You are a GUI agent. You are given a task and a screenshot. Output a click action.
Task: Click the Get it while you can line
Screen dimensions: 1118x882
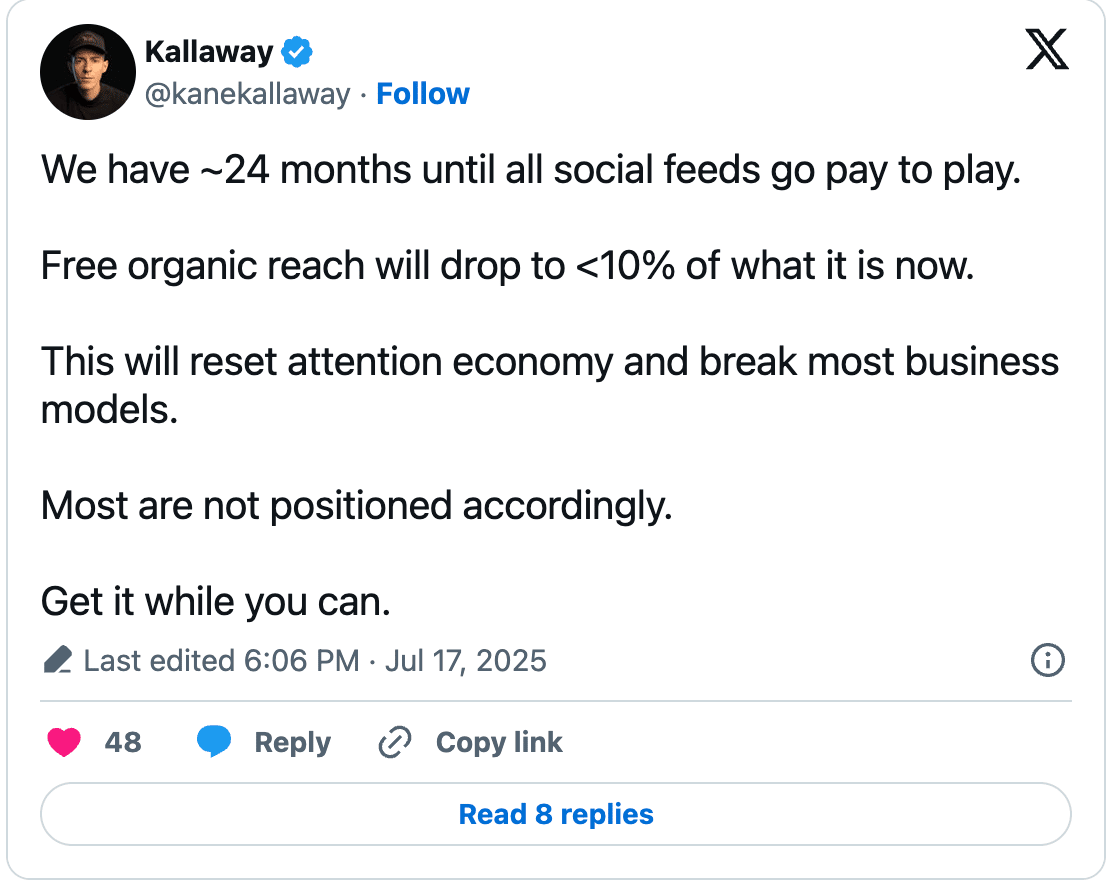[x=216, y=602]
